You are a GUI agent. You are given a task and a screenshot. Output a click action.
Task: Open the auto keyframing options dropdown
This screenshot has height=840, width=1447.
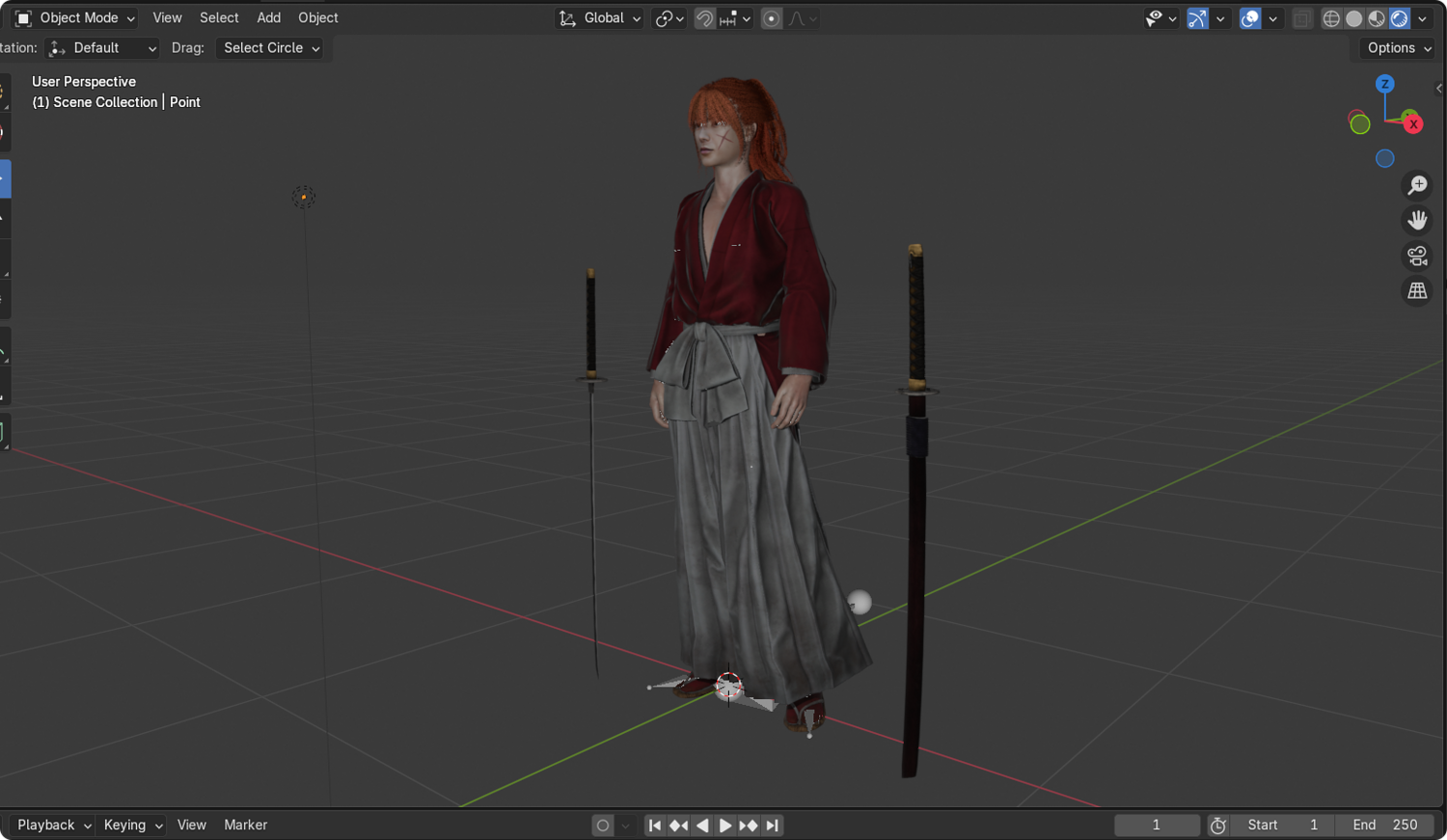(x=625, y=826)
